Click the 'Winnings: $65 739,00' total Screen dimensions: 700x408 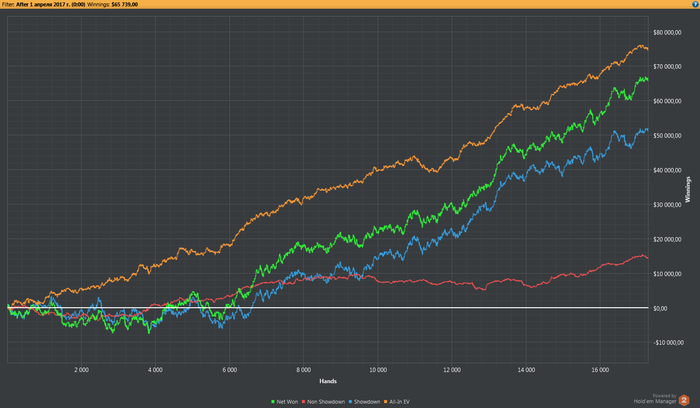tap(112, 4)
